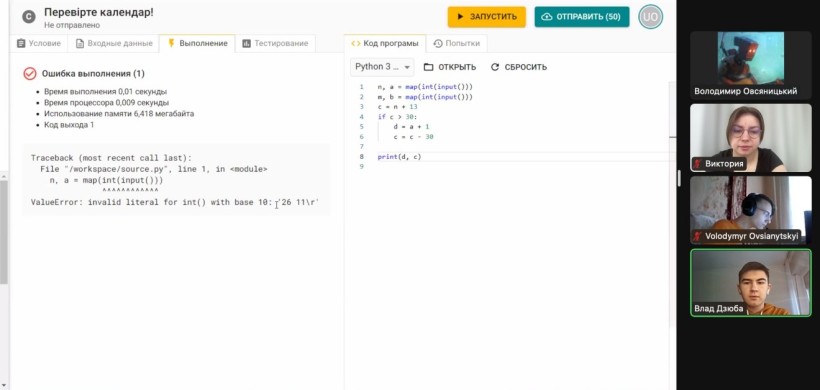This screenshot has width=820, height=390.
Task: Open the Попытки attempts tab
Action: tap(457, 43)
